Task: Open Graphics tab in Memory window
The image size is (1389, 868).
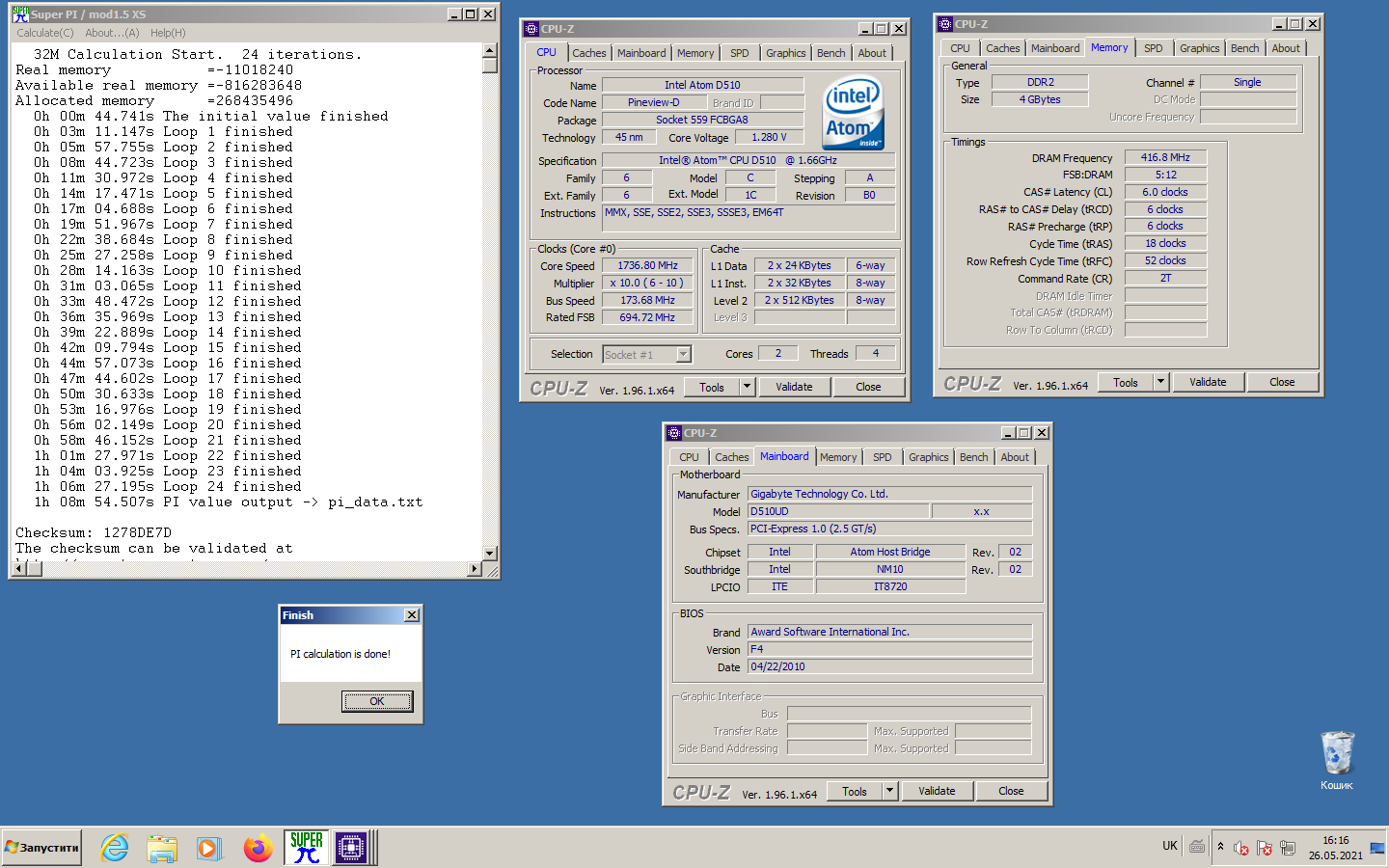Action: pyautogui.click(x=1199, y=48)
